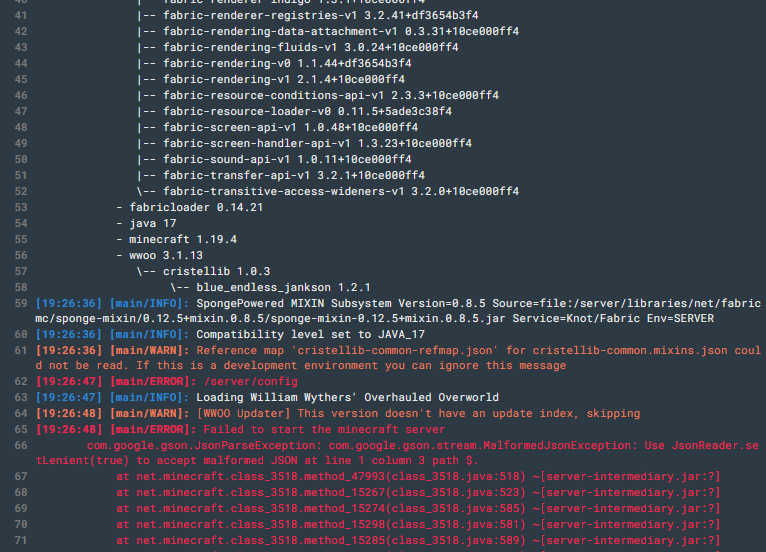The image size is (766, 552).
Task: Click the 'blue_endless_jankson 1.2.1' entry
Action: point(283,287)
